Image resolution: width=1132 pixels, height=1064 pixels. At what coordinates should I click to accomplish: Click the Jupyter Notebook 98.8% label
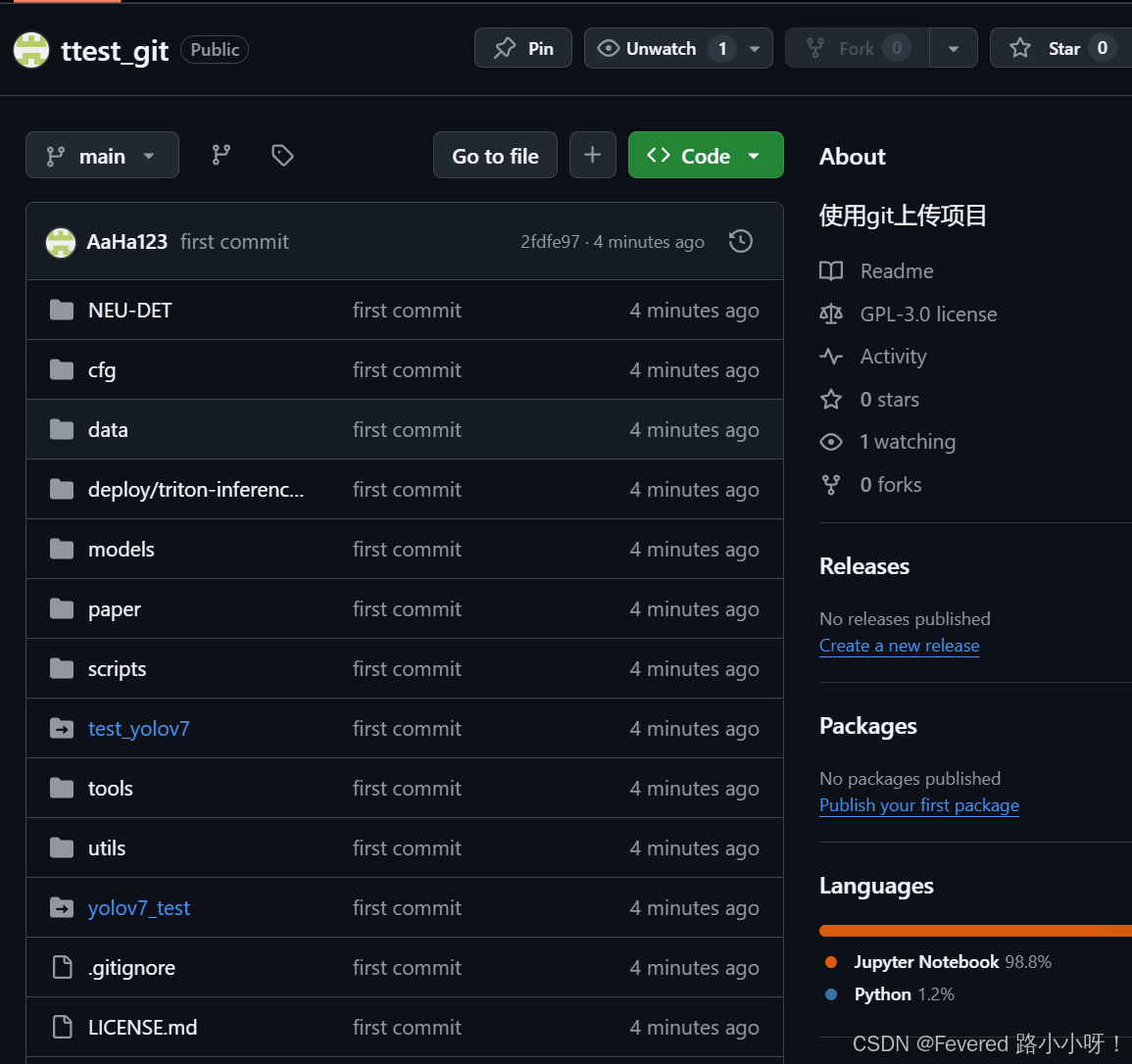pyautogui.click(x=953, y=962)
